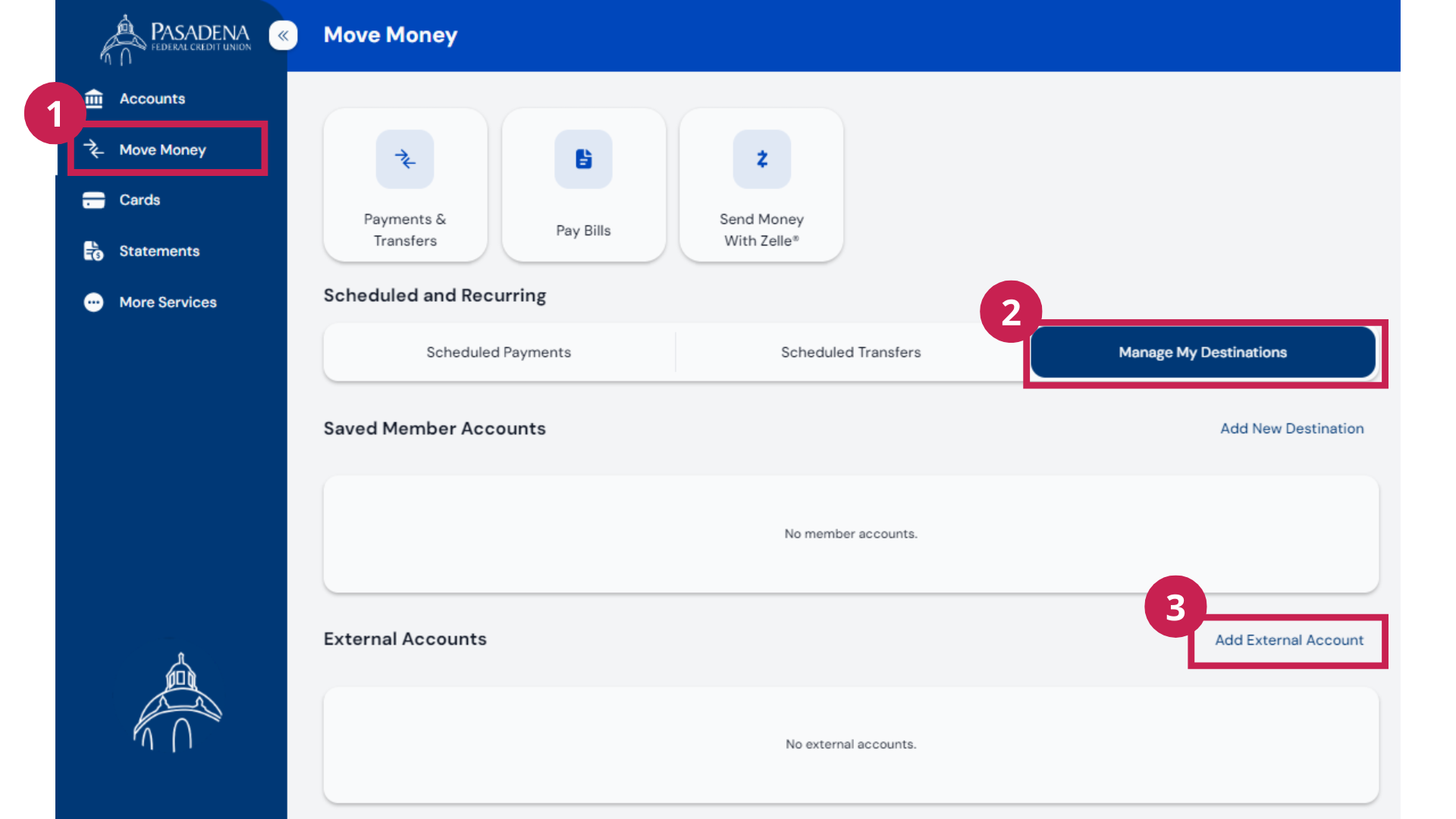
Task: Open Accounts menu item label
Action: [x=152, y=99]
